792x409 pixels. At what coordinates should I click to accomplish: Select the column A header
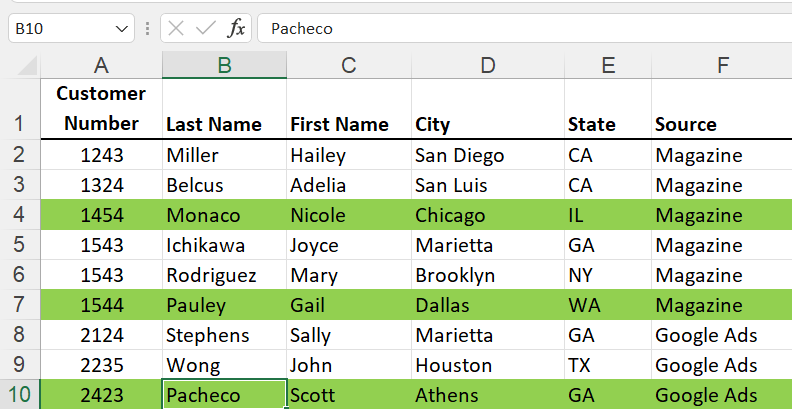click(101, 65)
